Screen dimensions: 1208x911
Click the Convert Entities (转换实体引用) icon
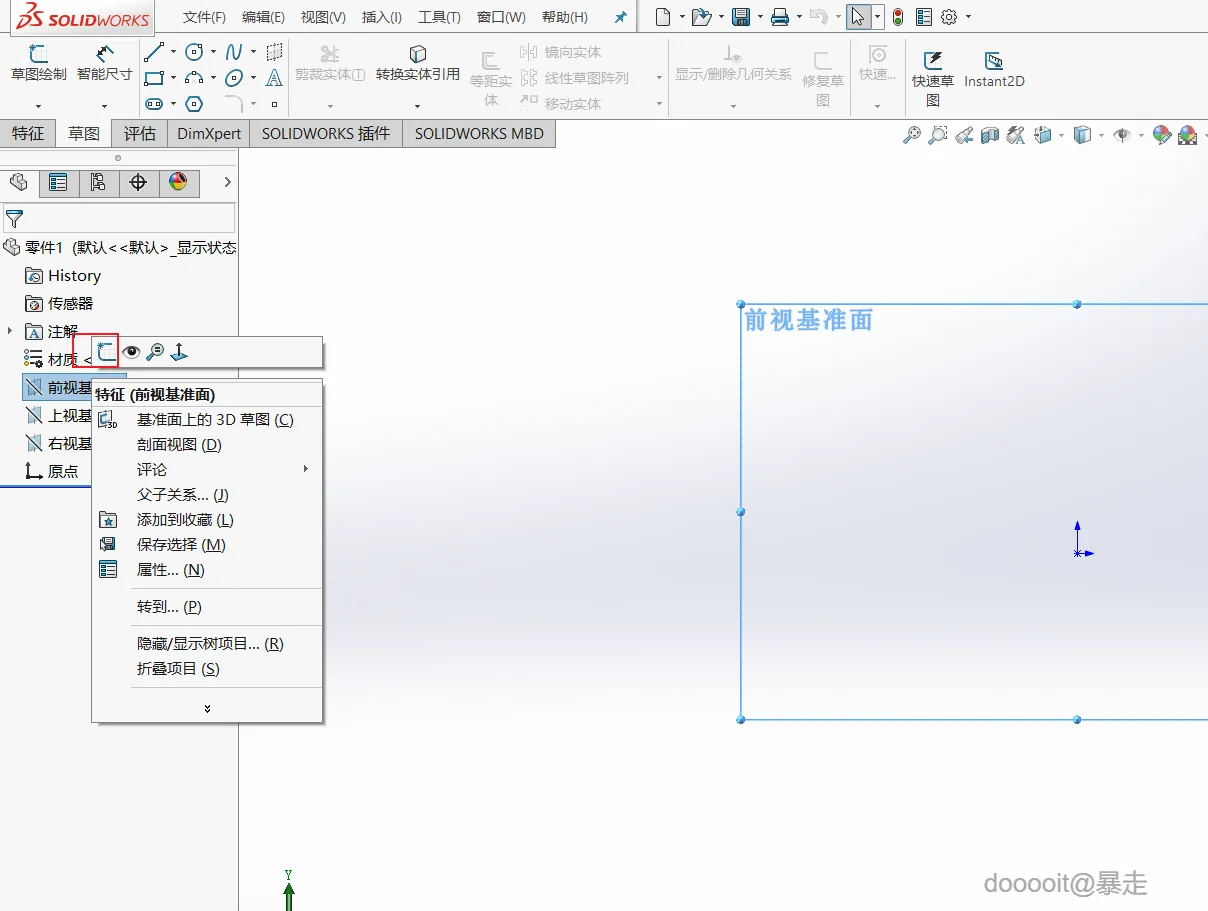418,64
